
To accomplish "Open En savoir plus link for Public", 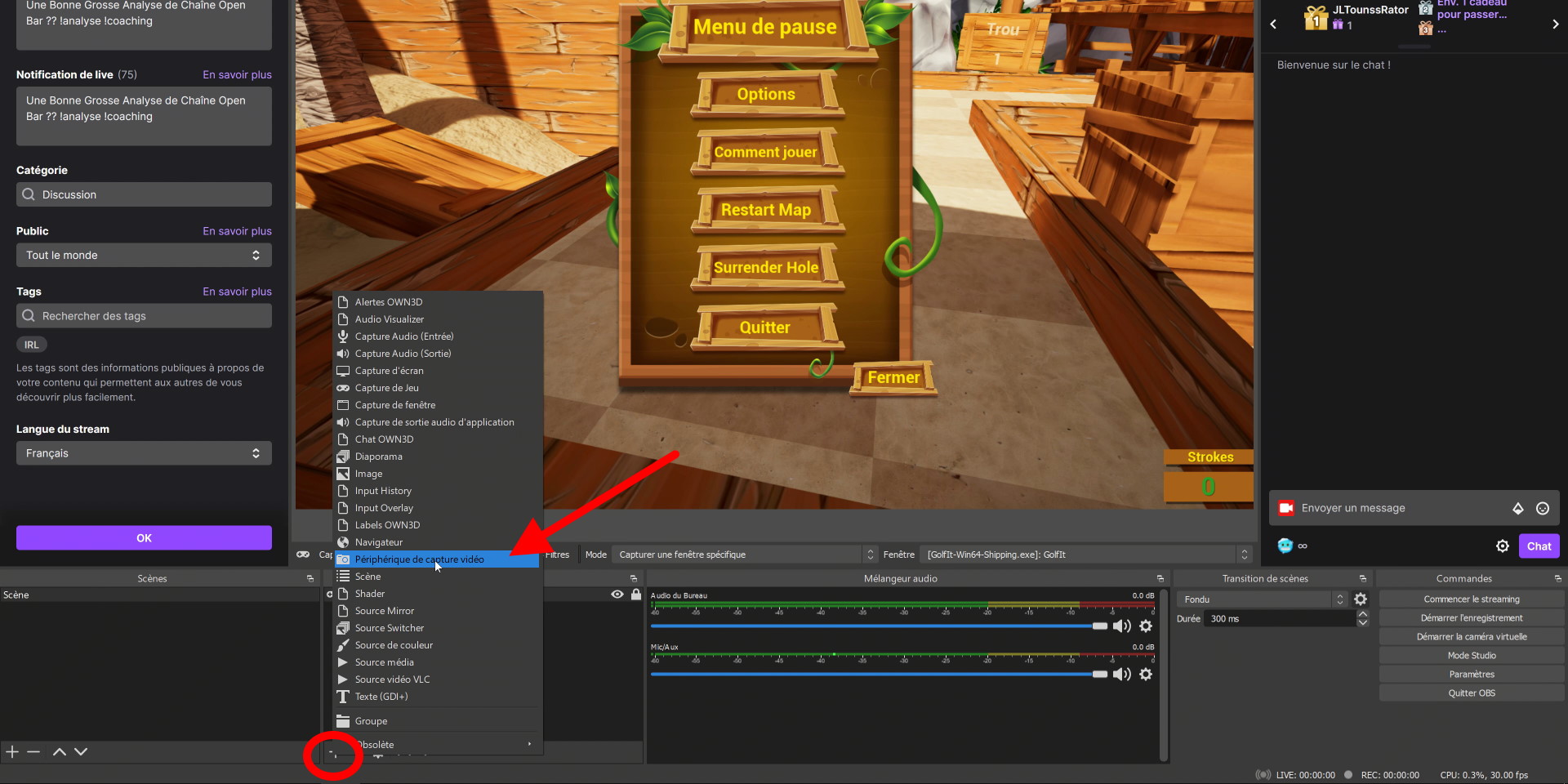I will [x=237, y=231].
